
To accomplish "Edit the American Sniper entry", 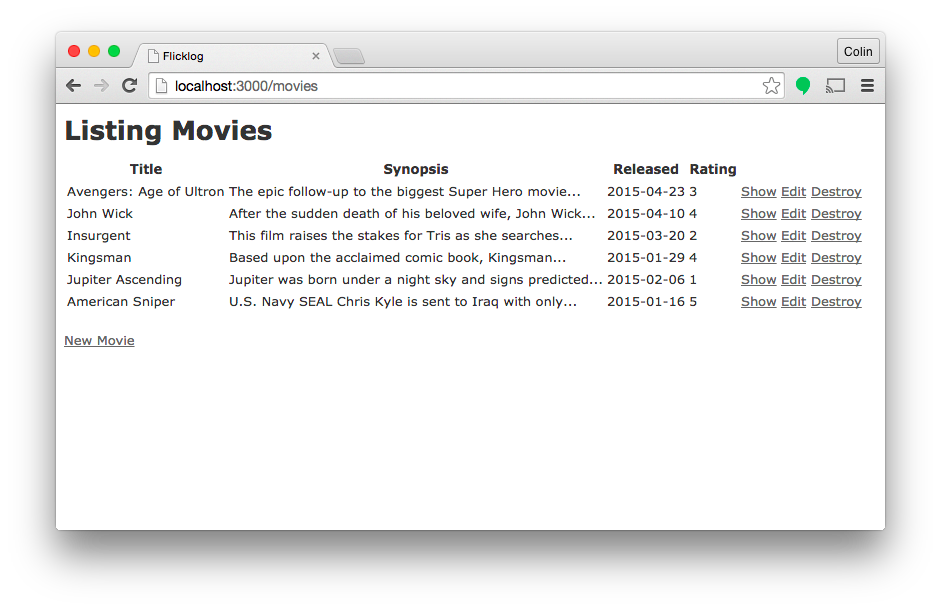I will (x=793, y=301).
